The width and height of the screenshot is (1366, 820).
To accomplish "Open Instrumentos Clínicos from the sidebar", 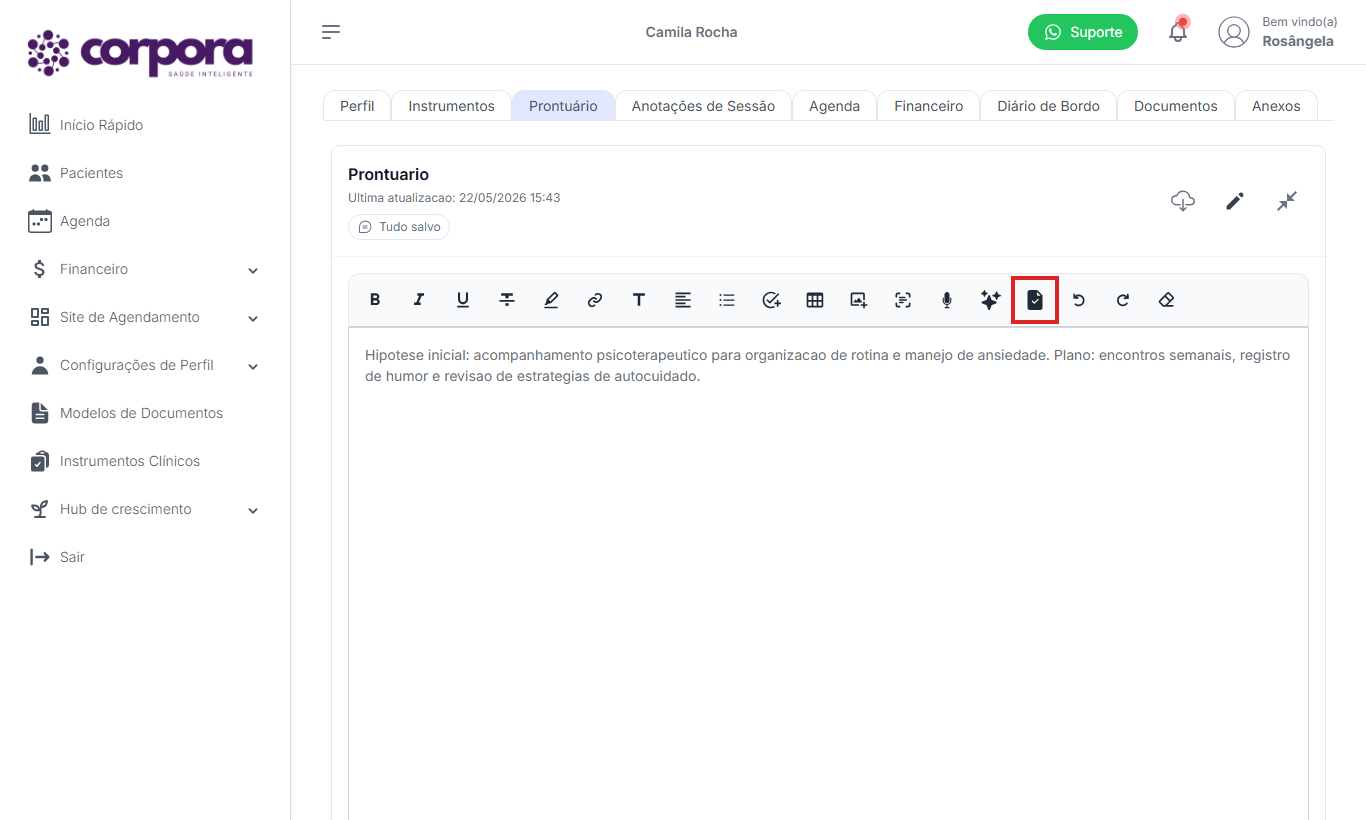I will tap(130, 461).
